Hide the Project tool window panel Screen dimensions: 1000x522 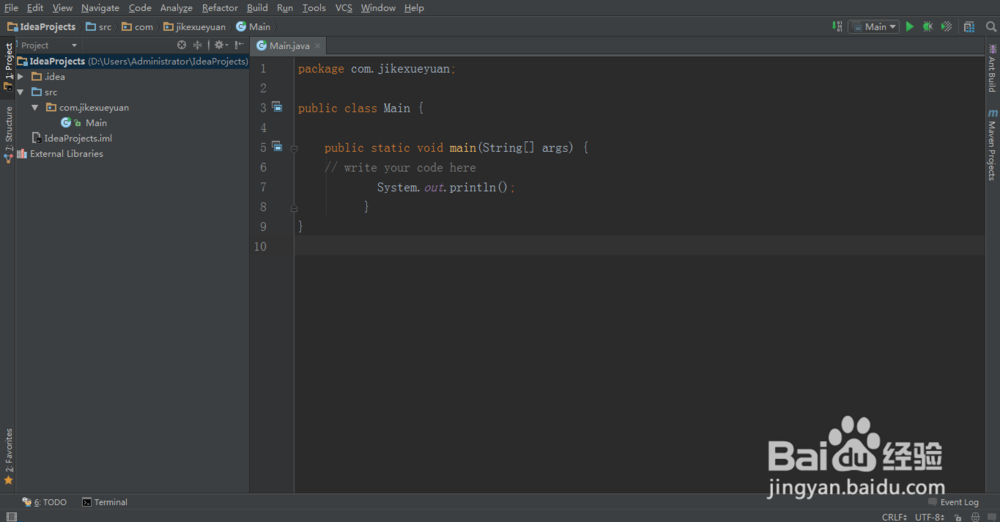[x=239, y=45]
